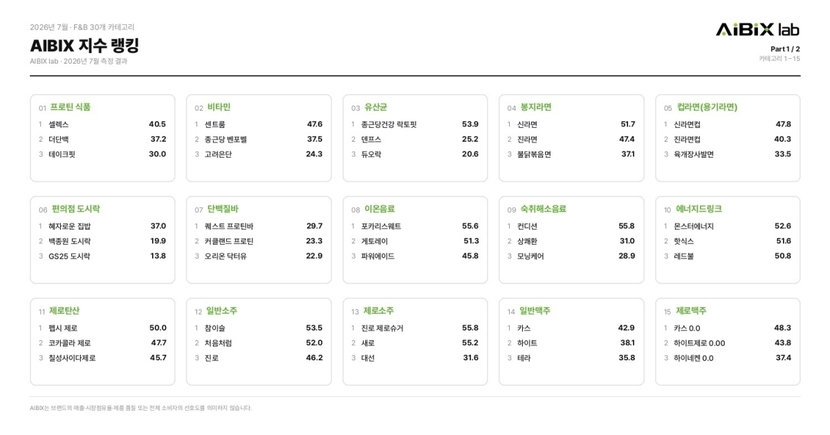
Task: Click the 이온음료 category title
Action: pos(380,209)
